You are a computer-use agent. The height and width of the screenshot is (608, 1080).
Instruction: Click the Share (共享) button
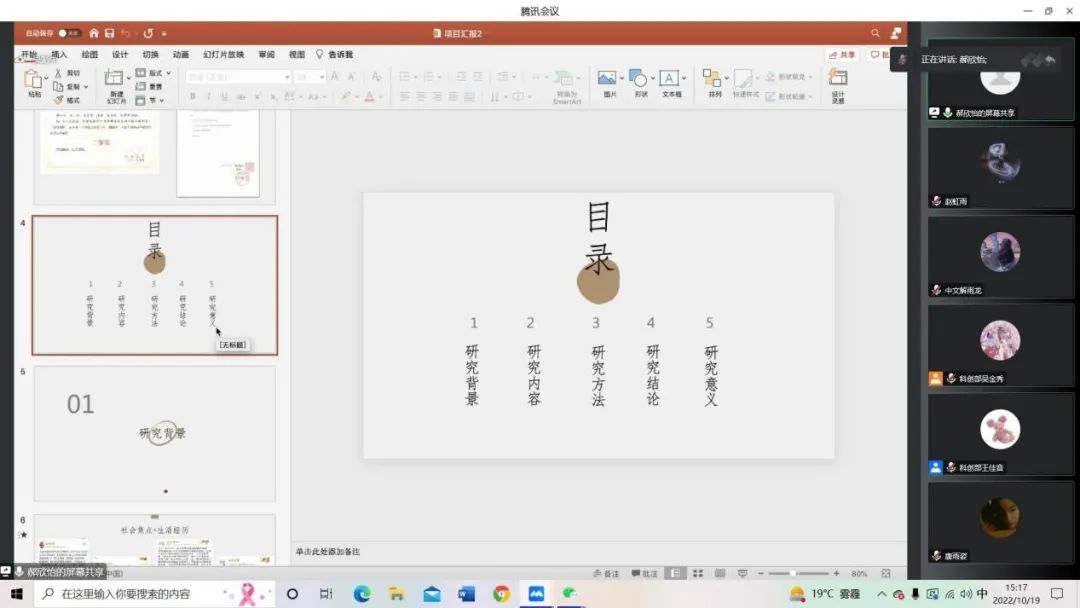point(842,55)
